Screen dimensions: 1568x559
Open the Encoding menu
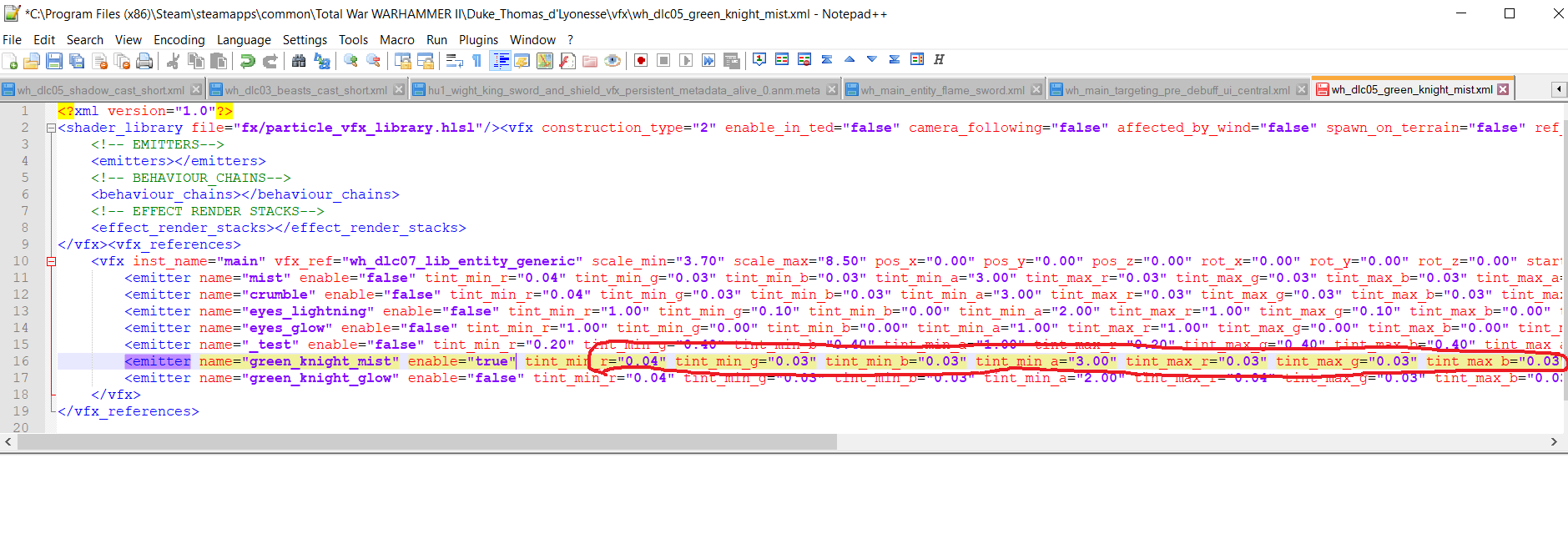click(179, 40)
